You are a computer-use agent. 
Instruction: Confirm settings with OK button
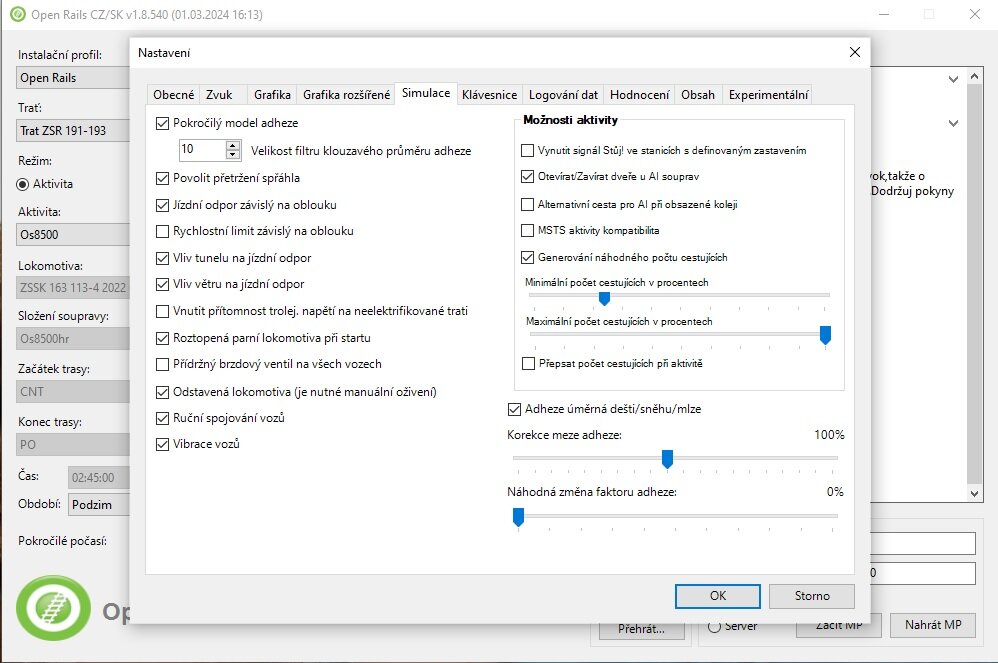point(717,596)
